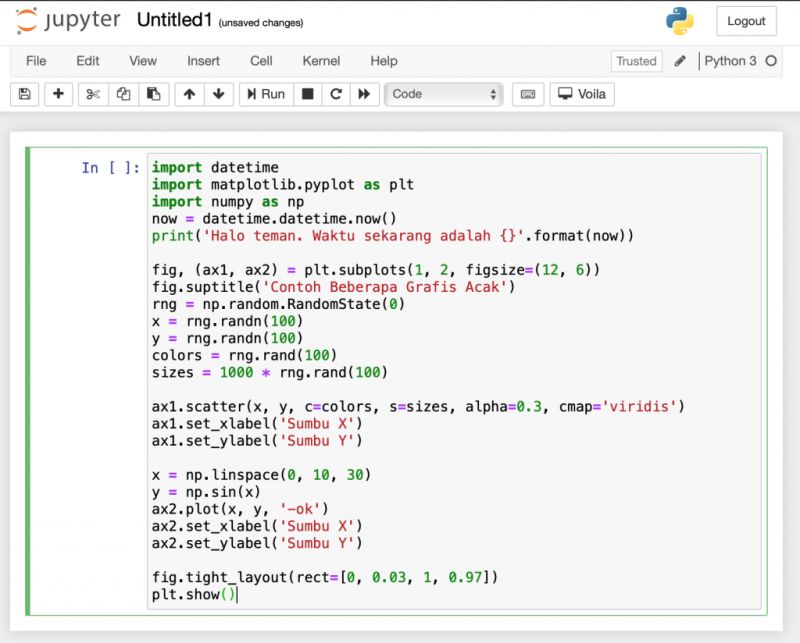Open the cell type dropdown showing Code
This screenshot has width=800, height=643.
point(444,94)
